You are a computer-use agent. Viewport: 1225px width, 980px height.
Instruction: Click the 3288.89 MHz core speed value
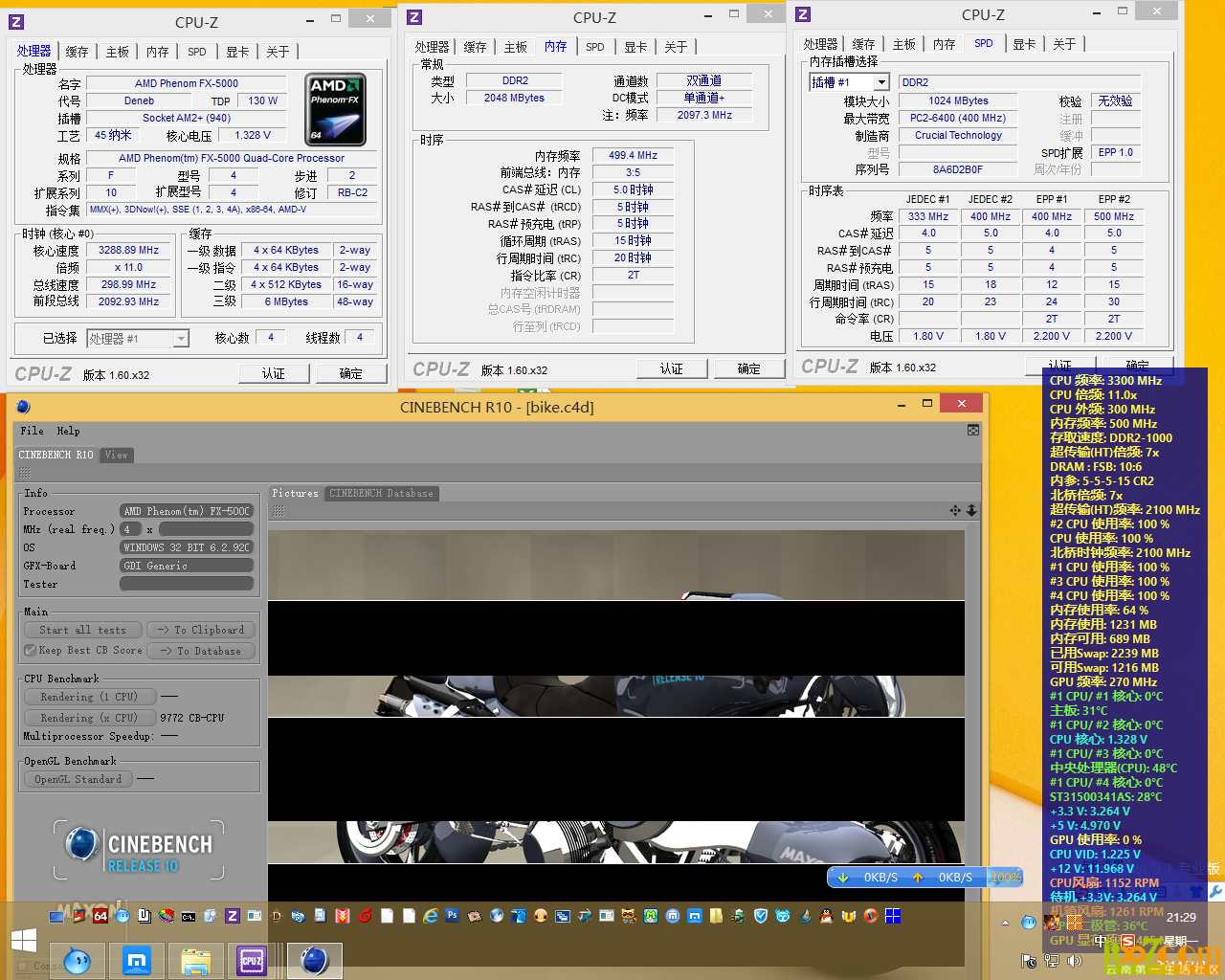[129, 250]
